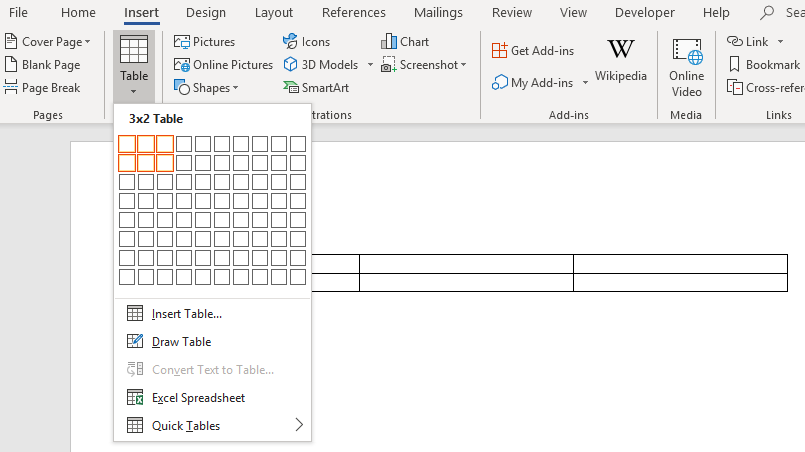The width and height of the screenshot is (805, 452).
Task: Switch to the Layout tab
Action: pos(274,12)
